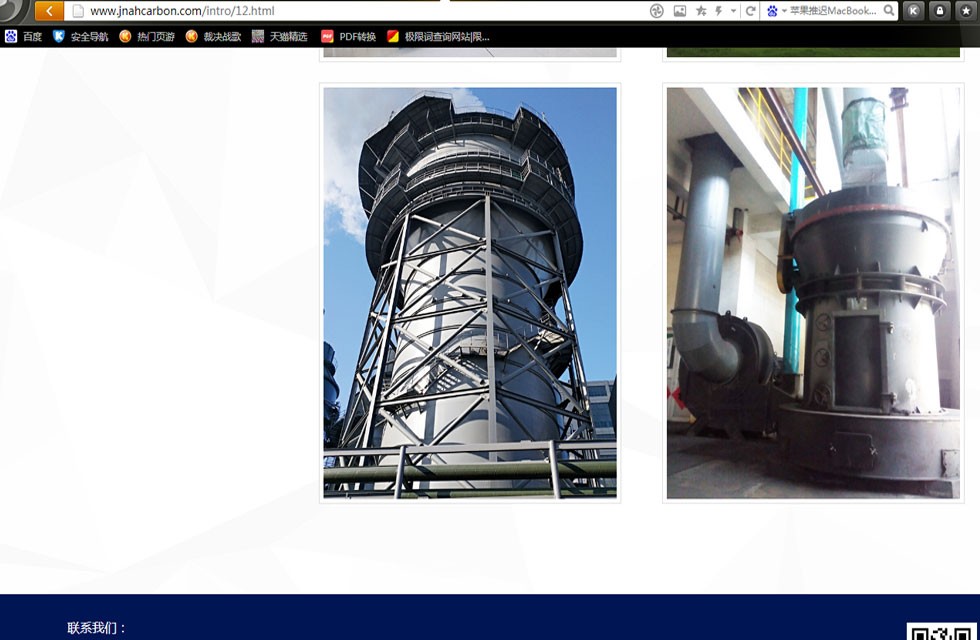Viewport: 980px width, 640px height.
Task: Open the PDF转换 bookmark
Action: pyautogui.click(x=349, y=37)
